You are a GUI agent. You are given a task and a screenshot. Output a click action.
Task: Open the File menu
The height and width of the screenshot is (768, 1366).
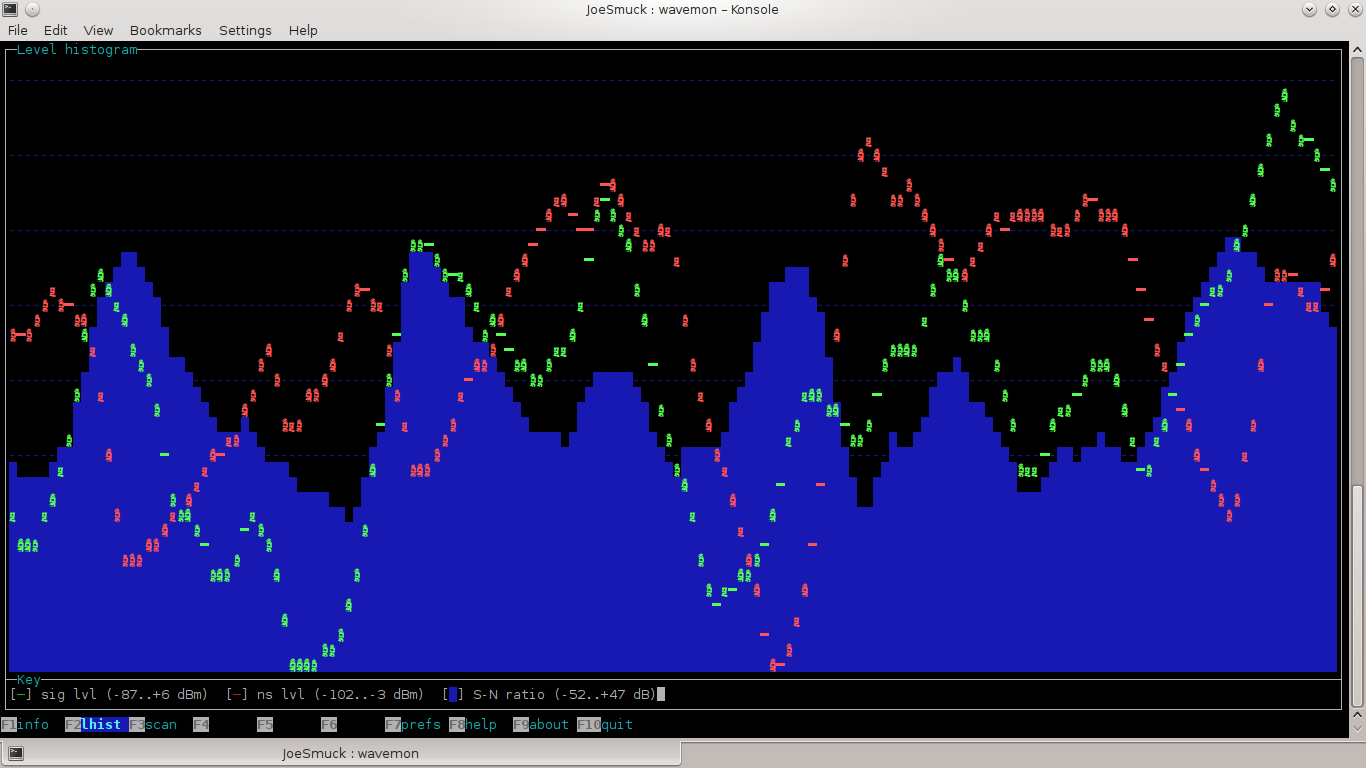(x=18, y=30)
